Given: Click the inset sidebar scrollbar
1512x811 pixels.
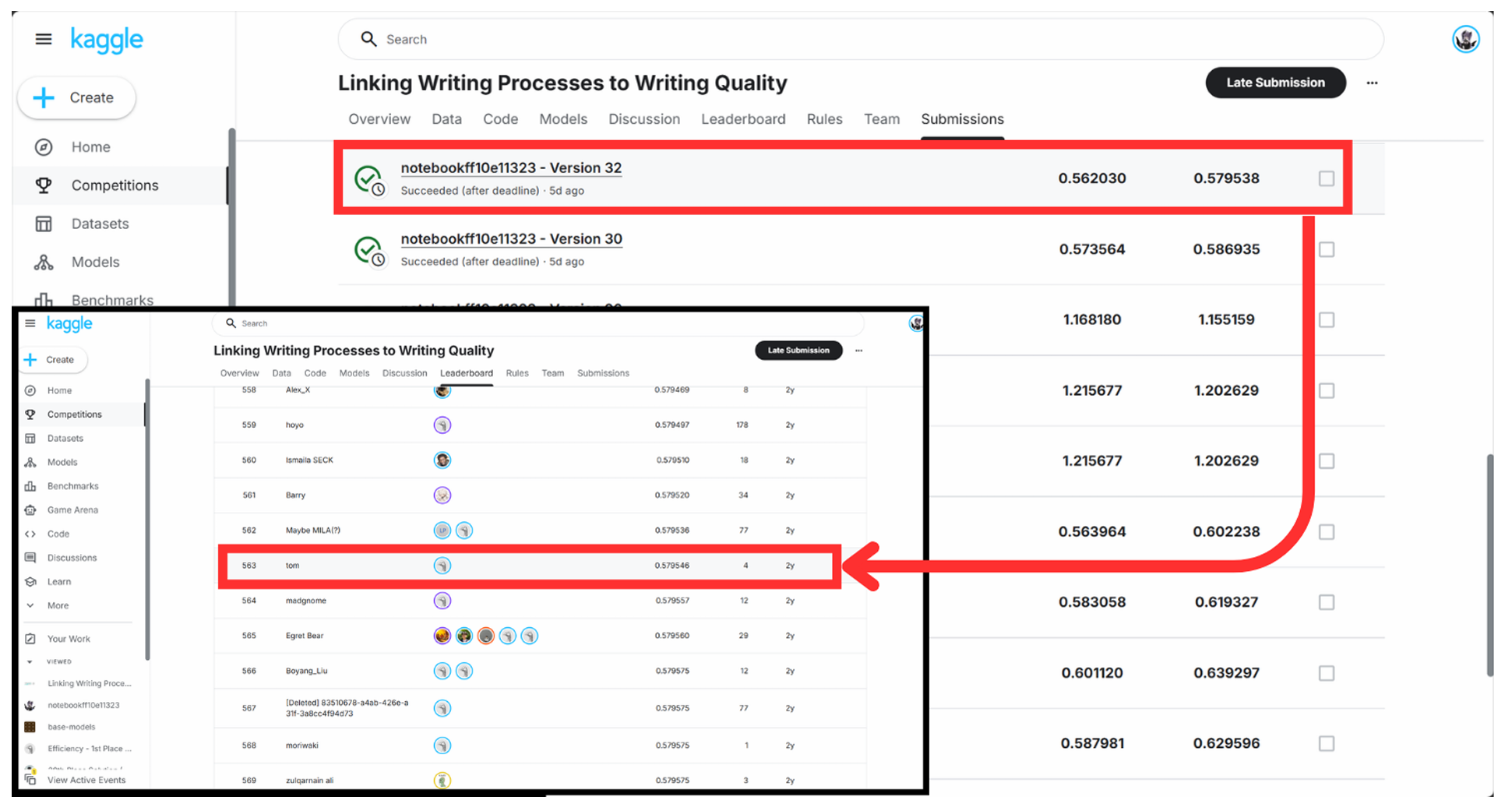Looking at the screenshot, I should [147, 520].
